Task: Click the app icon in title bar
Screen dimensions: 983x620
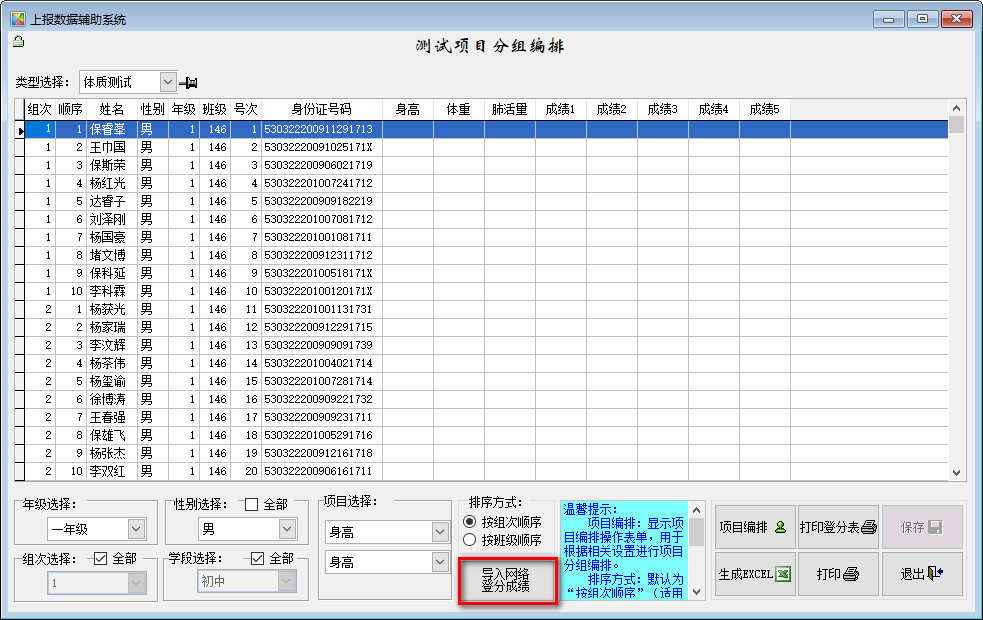Action: click(x=17, y=19)
